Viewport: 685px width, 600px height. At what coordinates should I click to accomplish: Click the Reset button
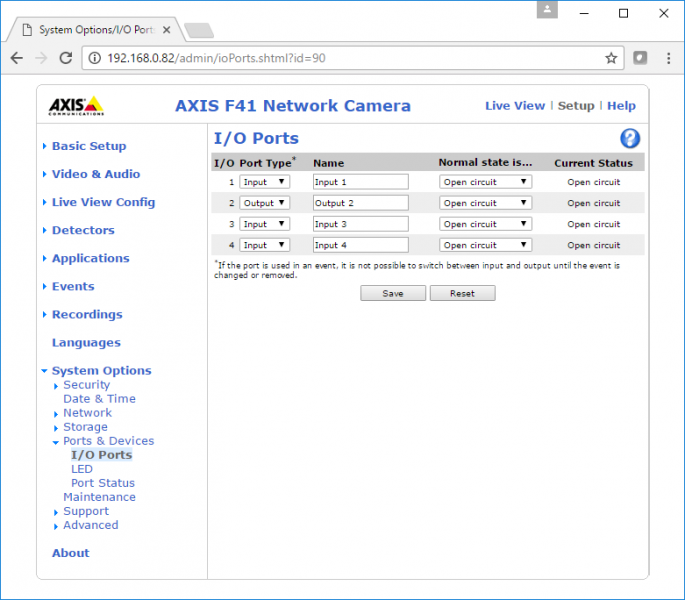[462, 293]
